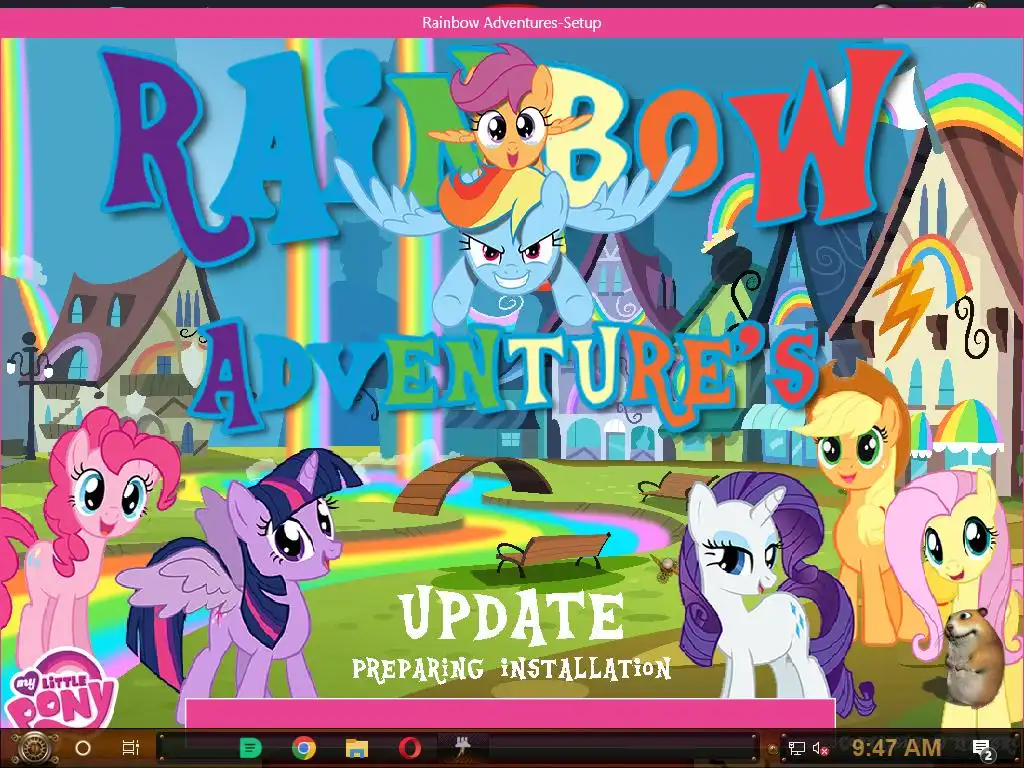This screenshot has height=768, width=1024.
Task: Open the notification center icon
Action: (983, 749)
